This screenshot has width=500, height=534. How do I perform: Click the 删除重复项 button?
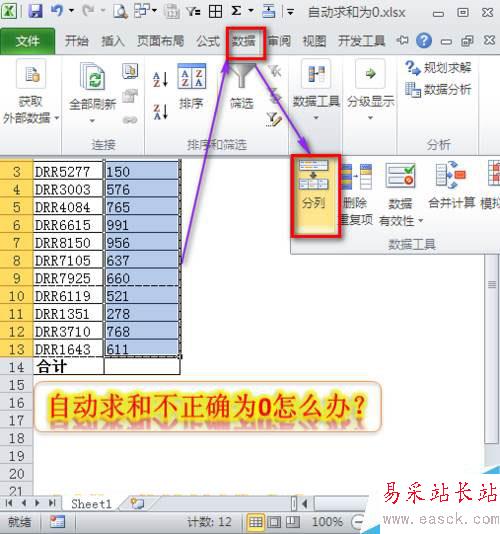pyautogui.click(x=356, y=195)
